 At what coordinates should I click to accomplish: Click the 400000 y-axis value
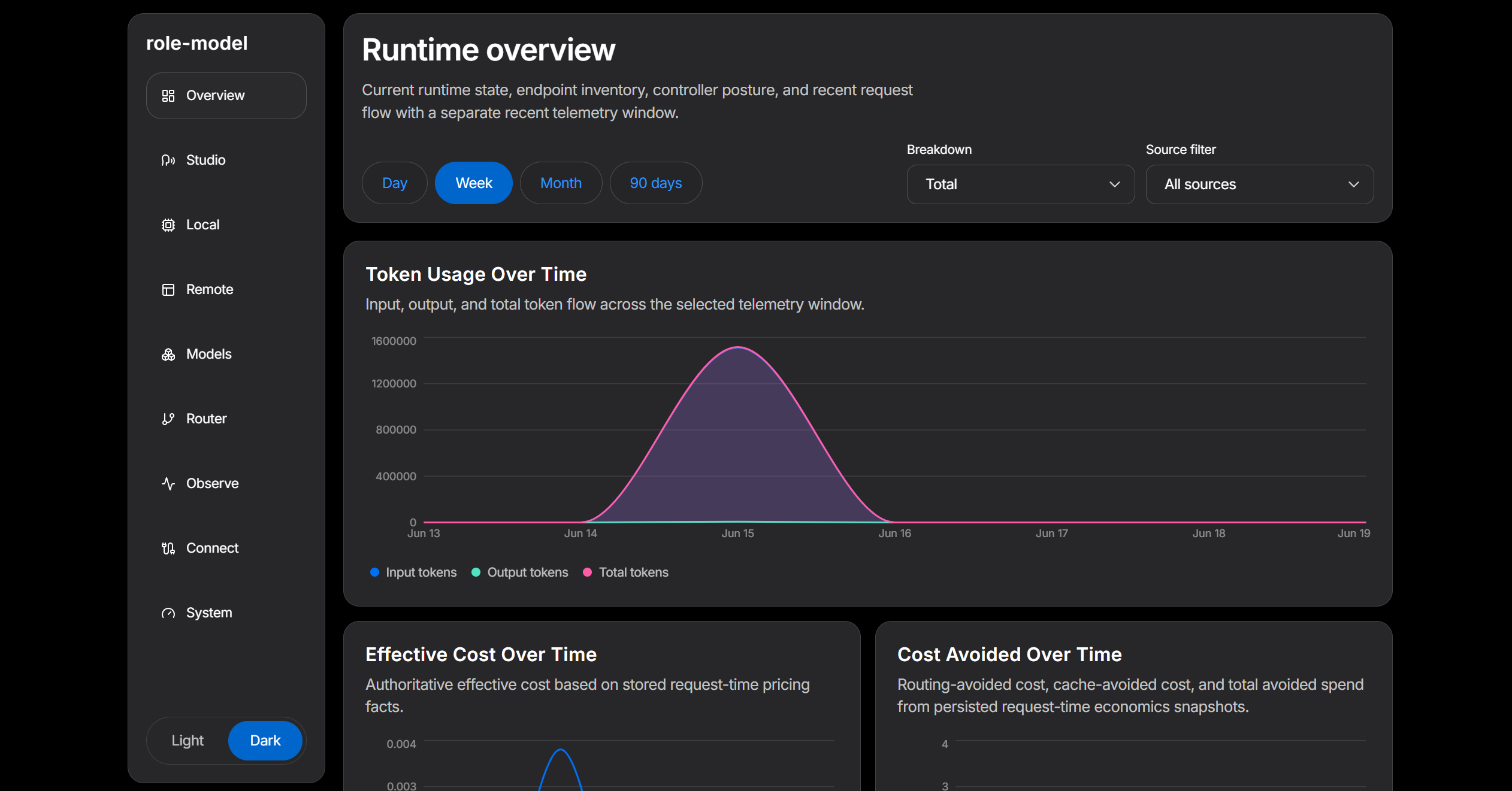coord(396,477)
